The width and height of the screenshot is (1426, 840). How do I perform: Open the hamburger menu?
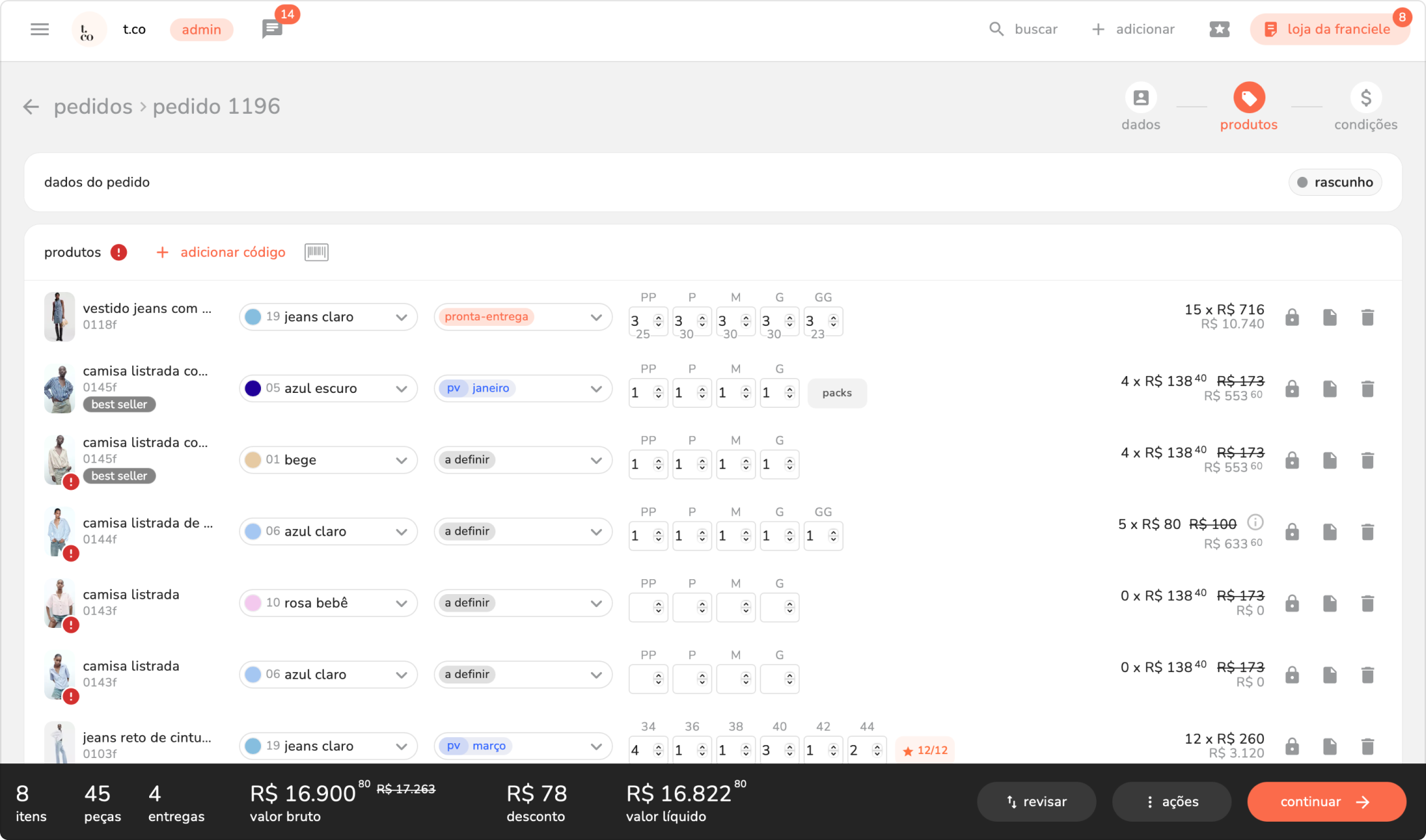[x=39, y=29]
